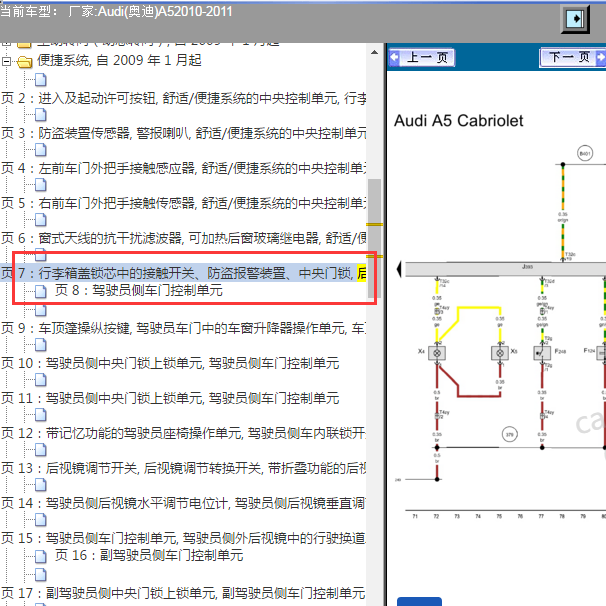Open 页 14 : 驾驶员侧后视镜水平调节电位计 entry
606x606 pixels.
[183, 503]
